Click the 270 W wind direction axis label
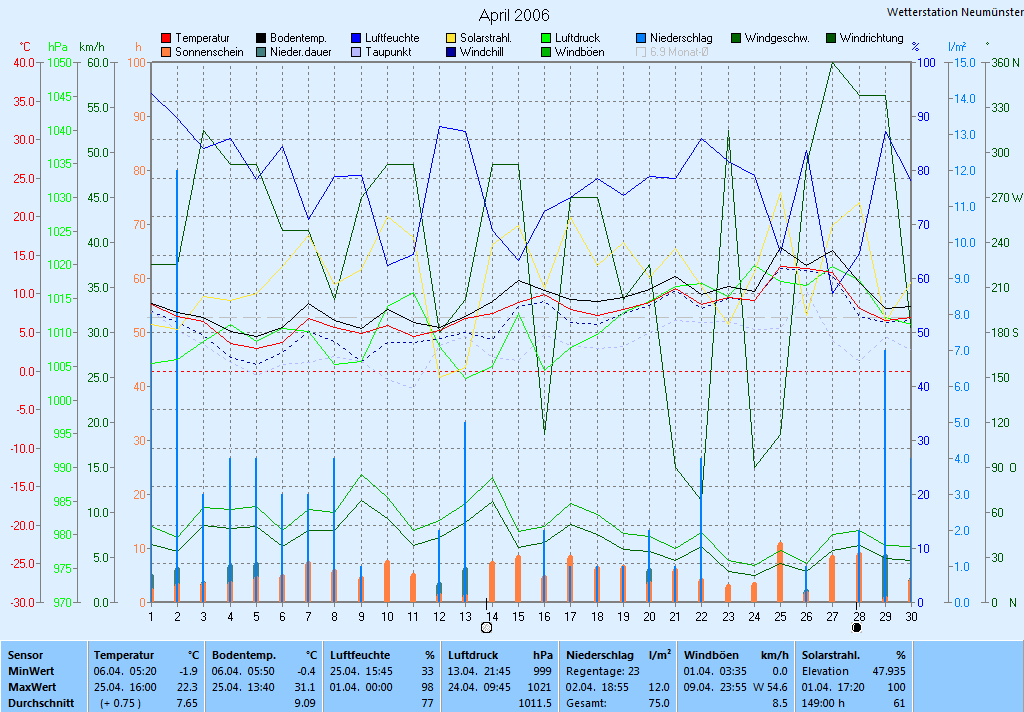 [x=1006, y=197]
